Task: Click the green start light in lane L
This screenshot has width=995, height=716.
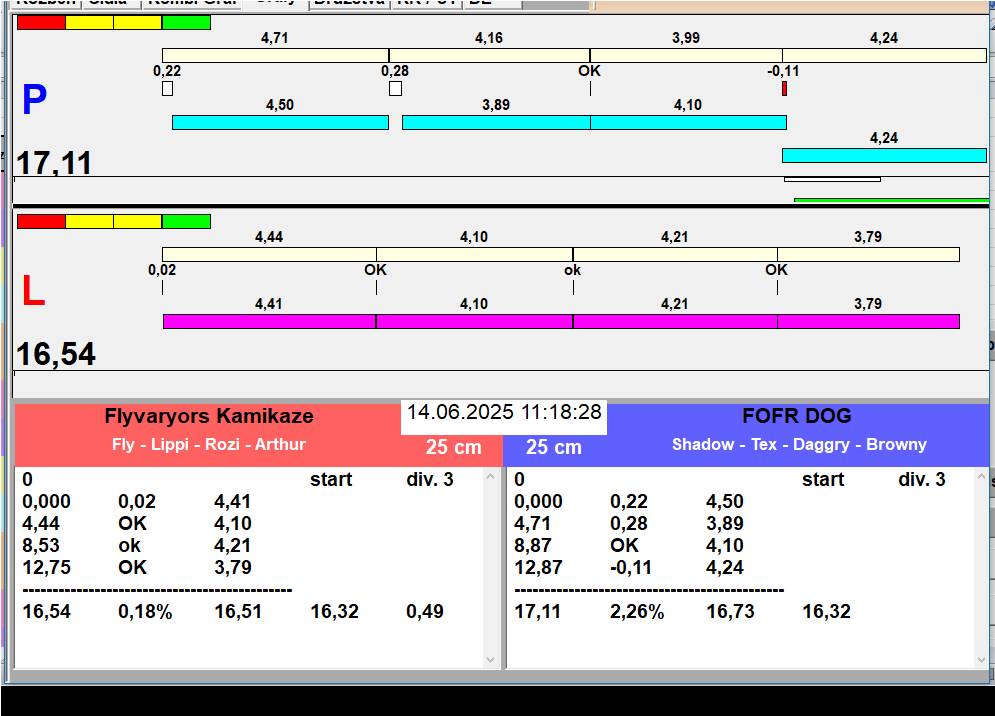Action: click(186, 221)
